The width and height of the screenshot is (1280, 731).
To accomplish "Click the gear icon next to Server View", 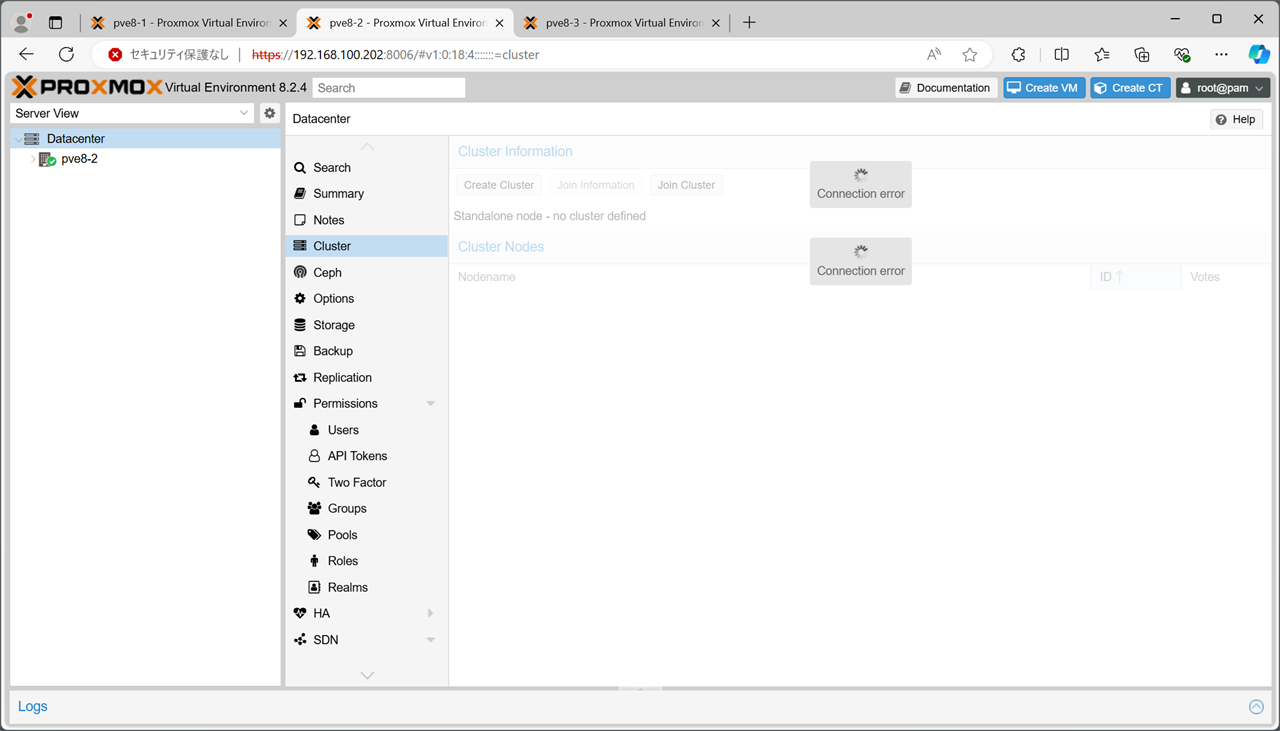I will coord(269,113).
